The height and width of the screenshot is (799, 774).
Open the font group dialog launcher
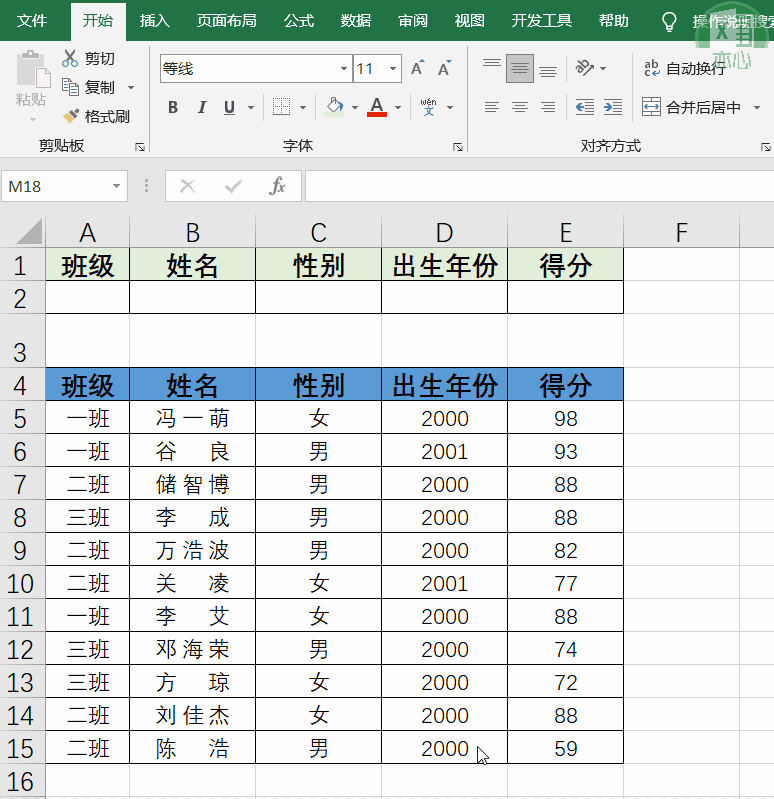point(458,147)
